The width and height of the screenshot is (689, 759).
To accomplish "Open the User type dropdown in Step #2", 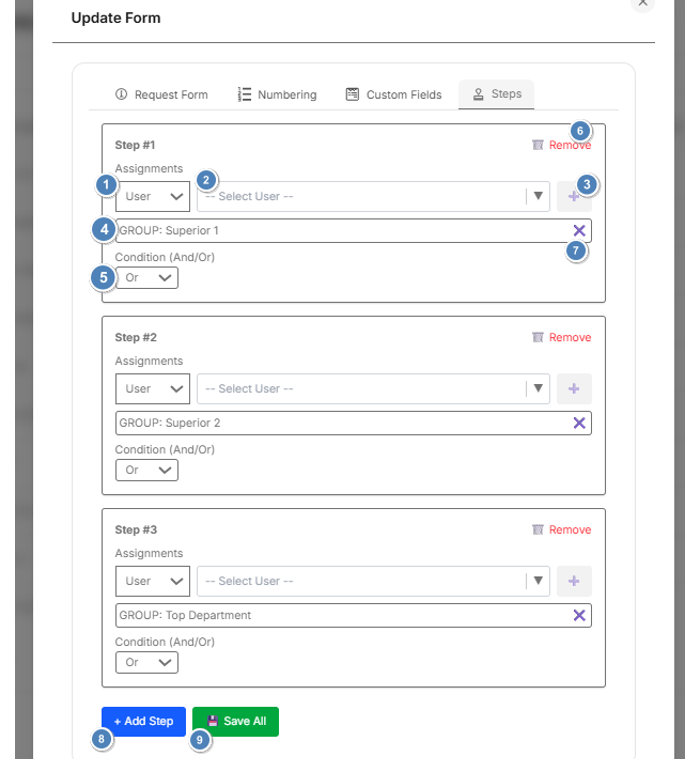I will [x=152, y=389].
